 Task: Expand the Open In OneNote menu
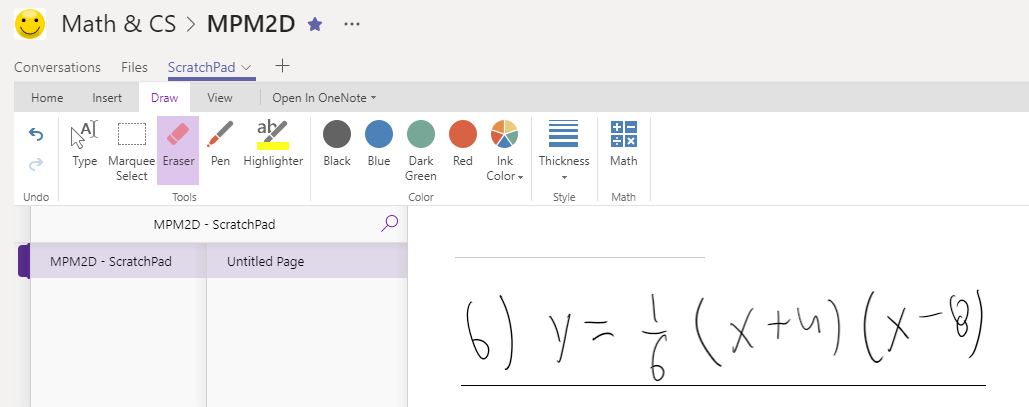click(324, 98)
